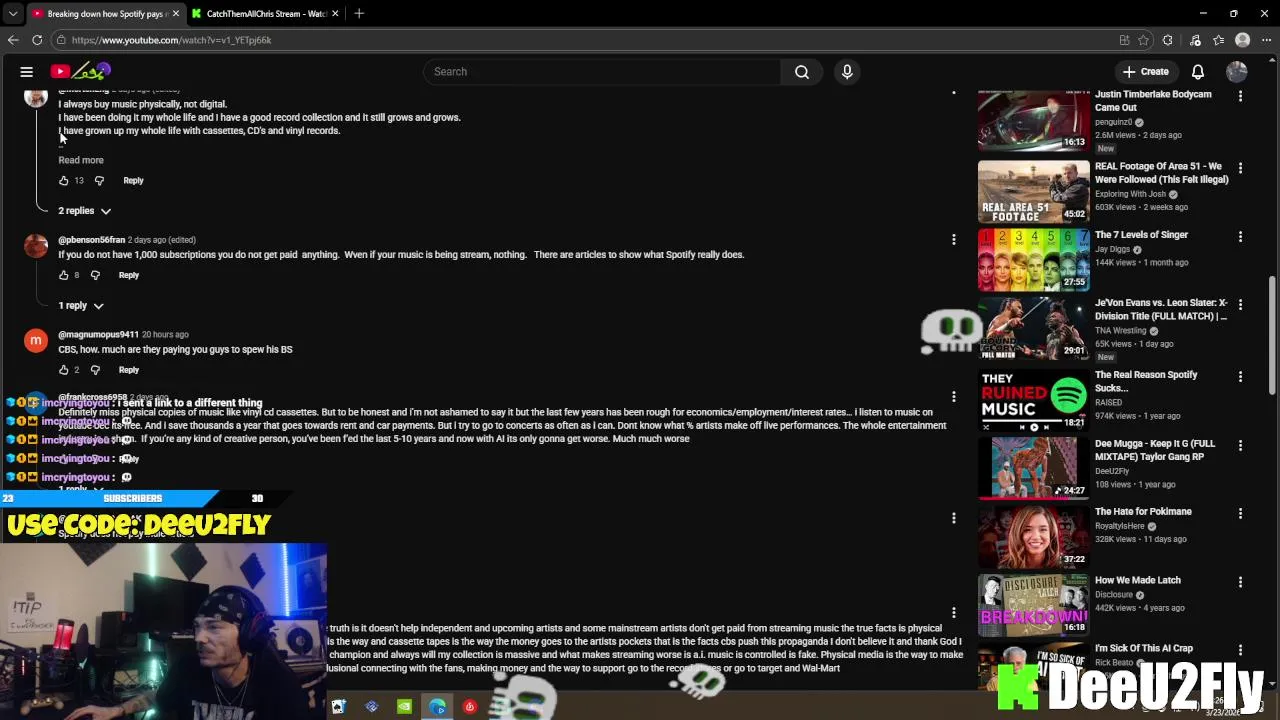Open browser extensions puzzle icon

[1168, 40]
